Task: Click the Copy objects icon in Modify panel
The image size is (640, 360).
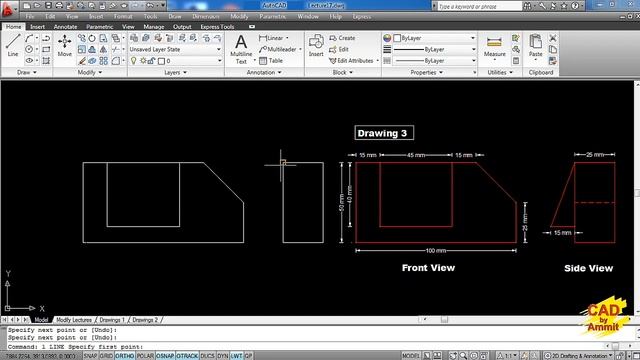Action: pyautogui.click(x=82, y=38)
